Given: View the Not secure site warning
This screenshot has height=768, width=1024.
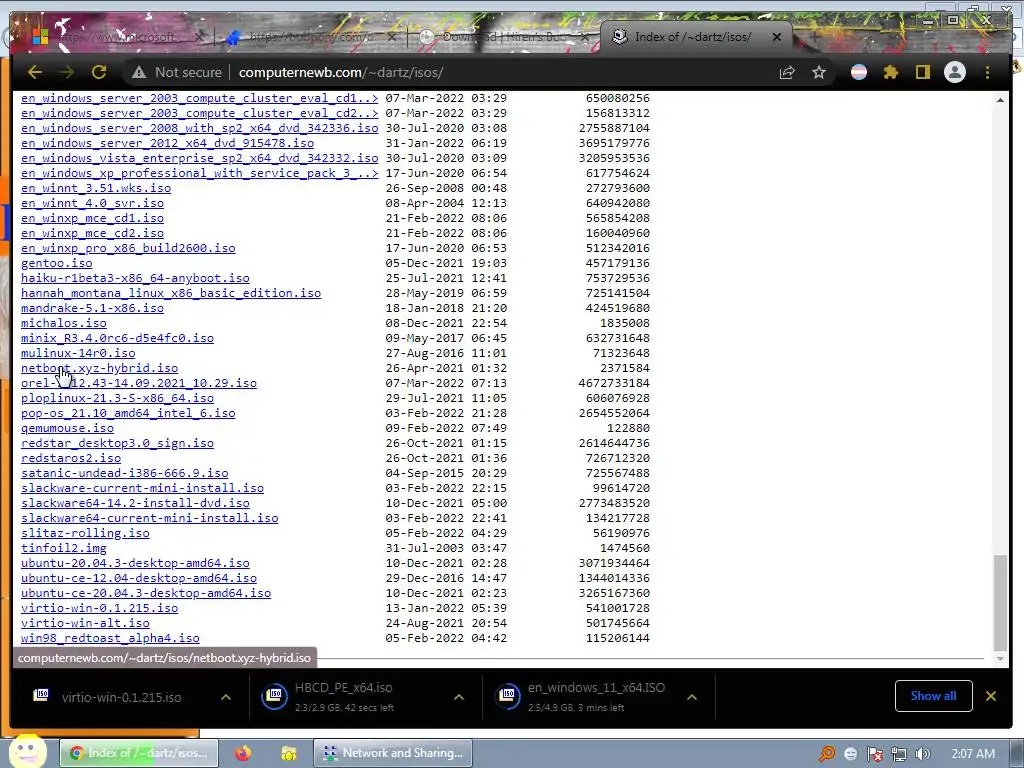Looking at the screenshot, I should 177,72.
